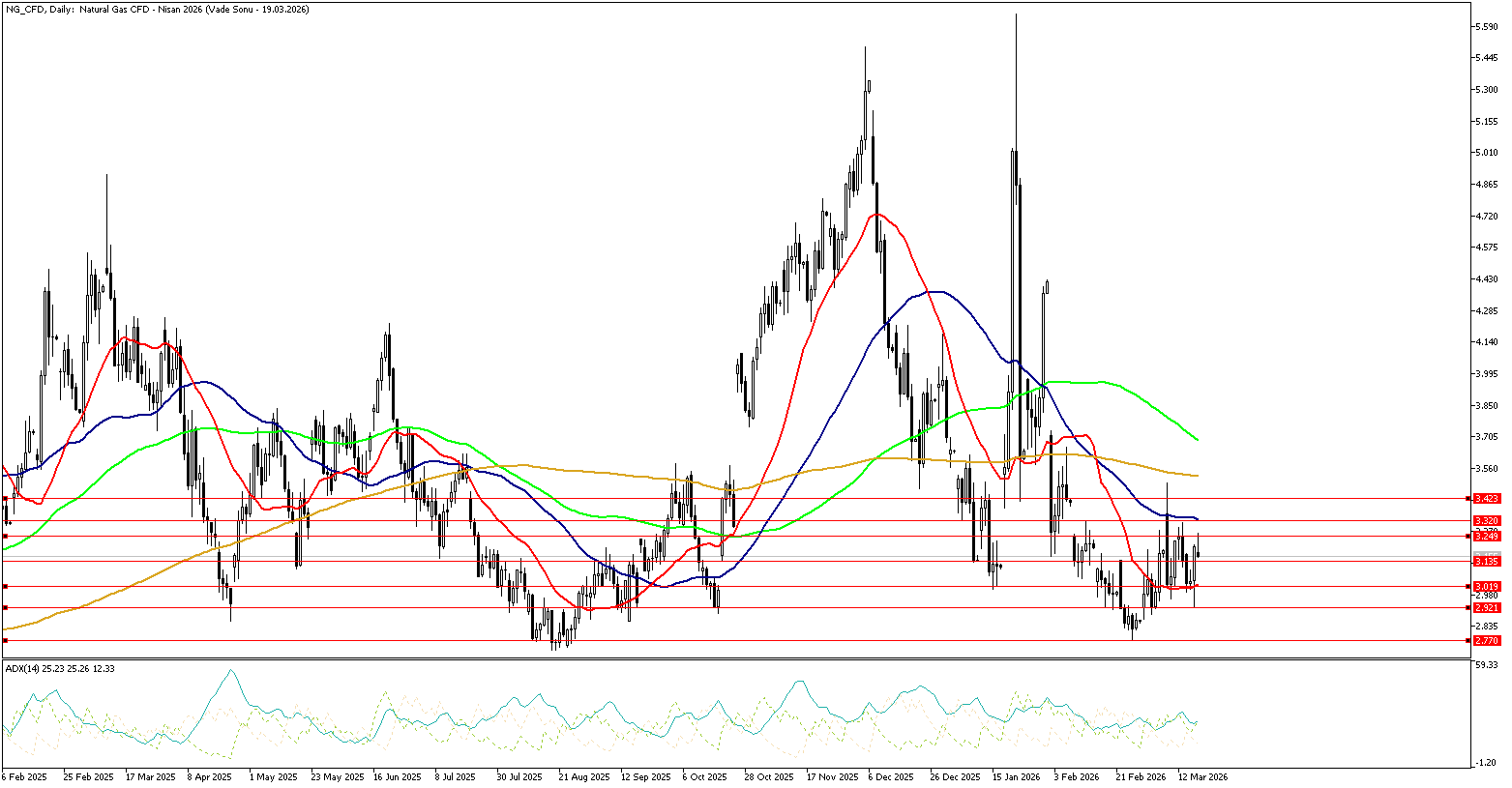Select the red 3.423 price level label
This screenshot has height=788, width=1512.
[1487, 498]
